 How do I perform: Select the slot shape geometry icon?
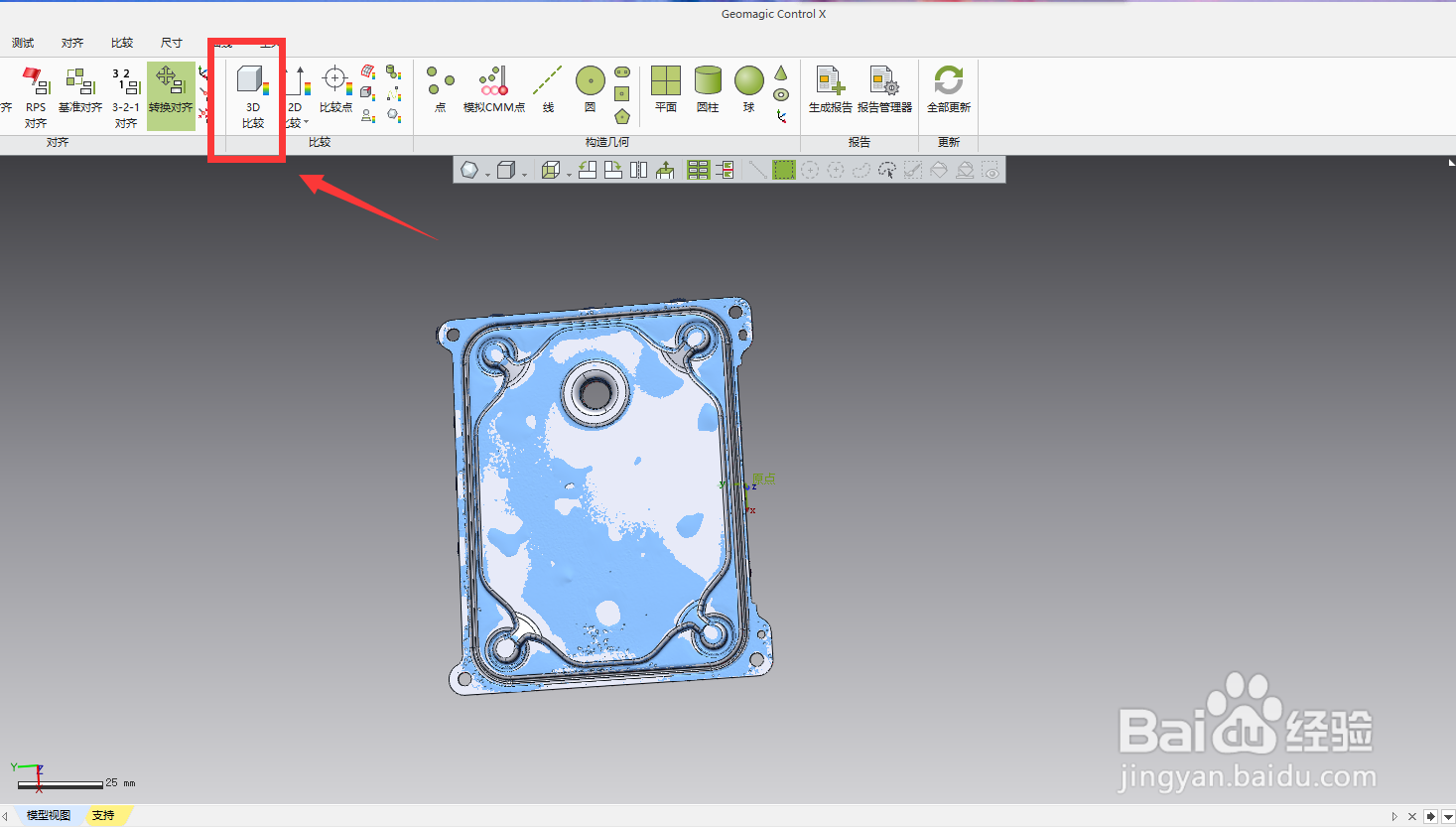[x=622, y=72]
